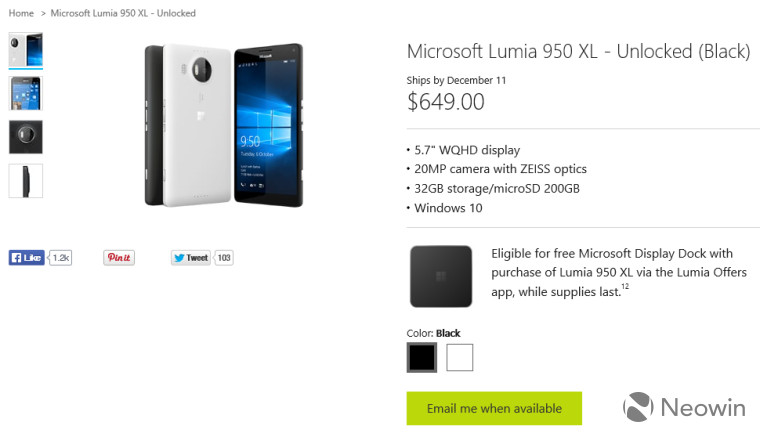This screenshot has width=760, height=437.
Task: Select the third thumbnail of camera closeup
Action: 26,137
